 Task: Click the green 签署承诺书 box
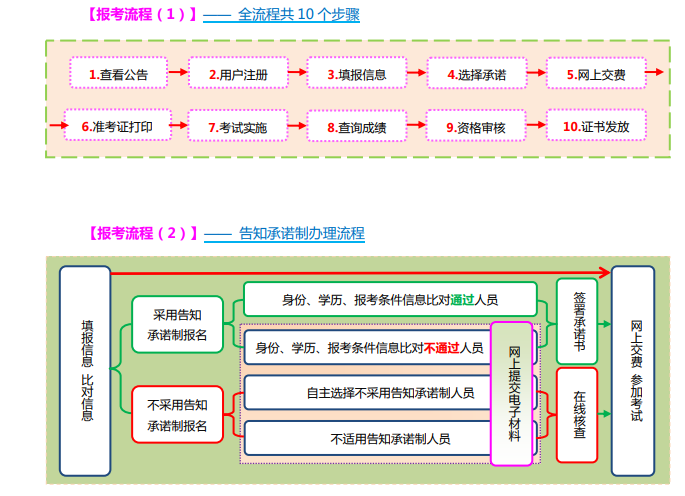point(577,321)
